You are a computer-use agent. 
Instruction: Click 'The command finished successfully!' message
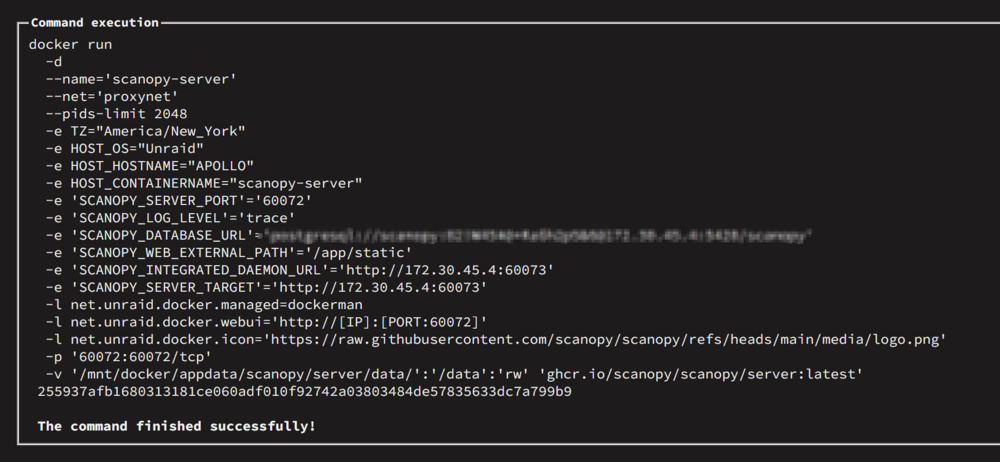177,426
